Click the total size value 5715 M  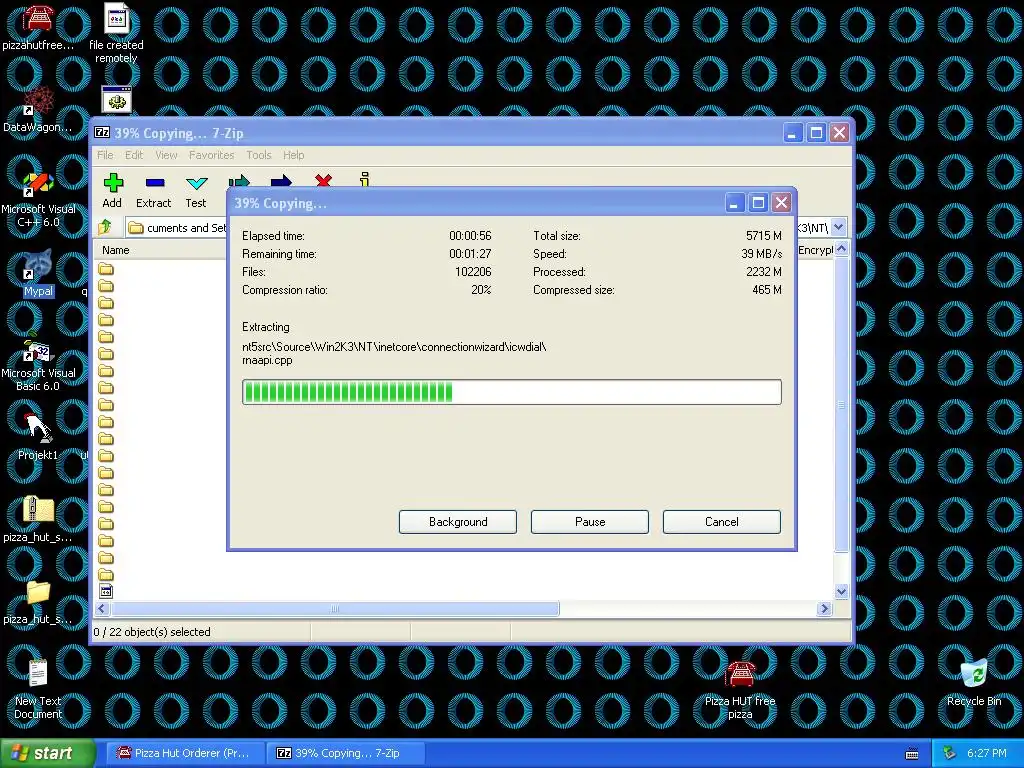(x=763, y=236)
